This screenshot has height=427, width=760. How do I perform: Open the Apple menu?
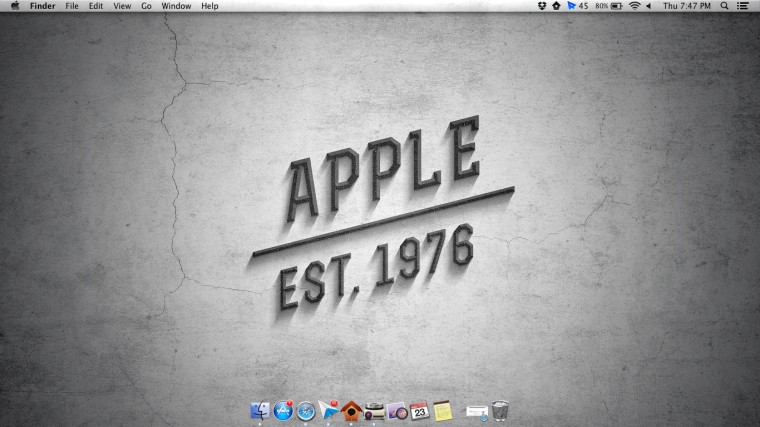[15, 6]
